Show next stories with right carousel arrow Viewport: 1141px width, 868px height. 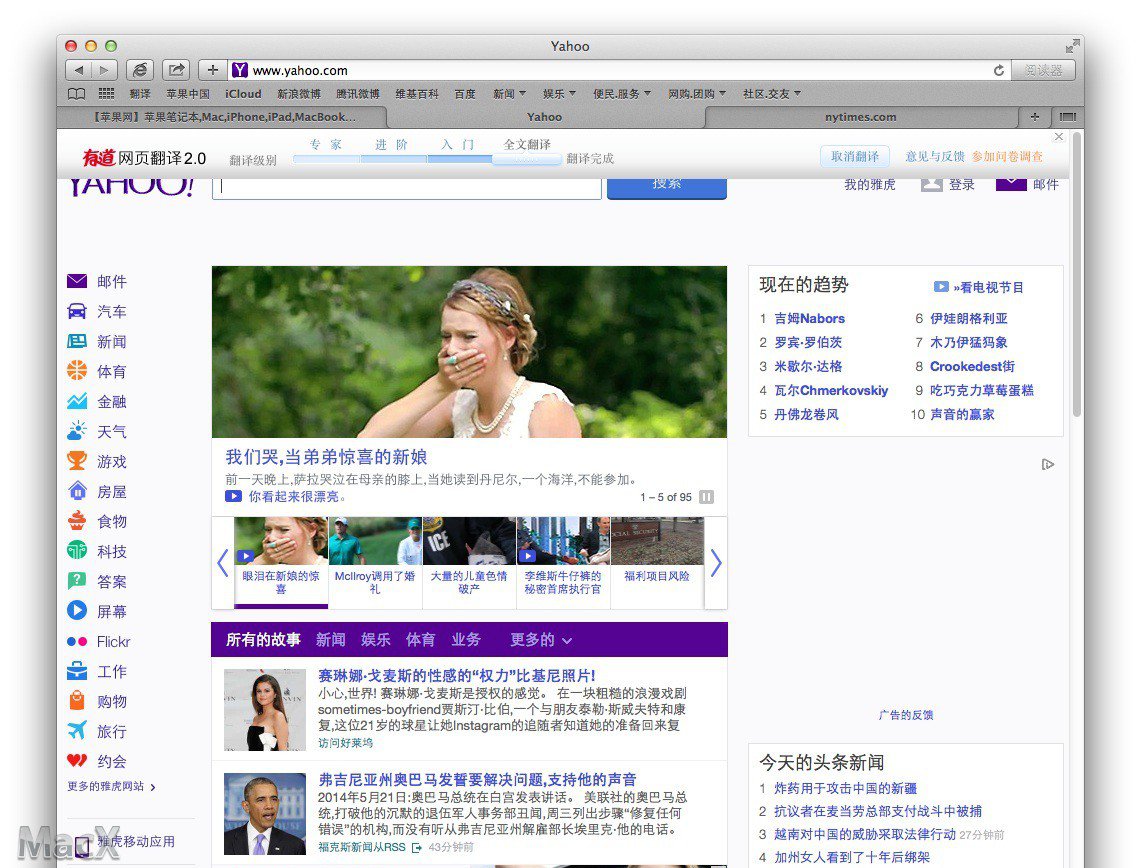click(x=715, y=563)
